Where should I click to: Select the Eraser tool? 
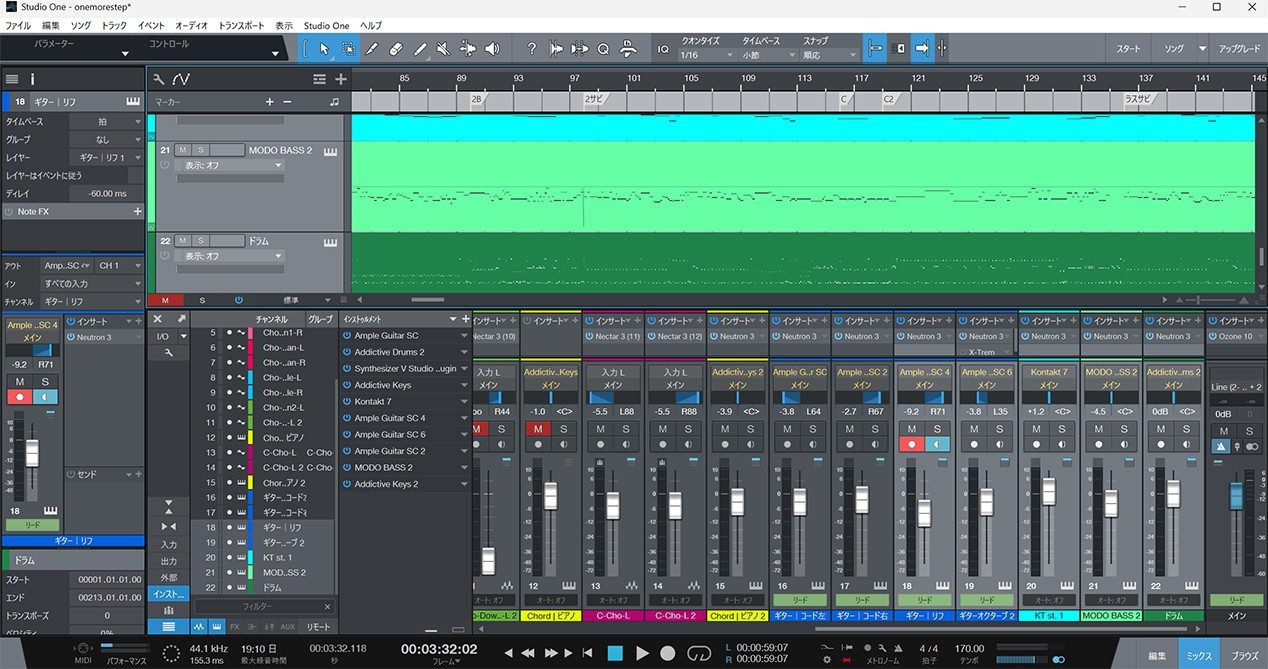point(396,48)
